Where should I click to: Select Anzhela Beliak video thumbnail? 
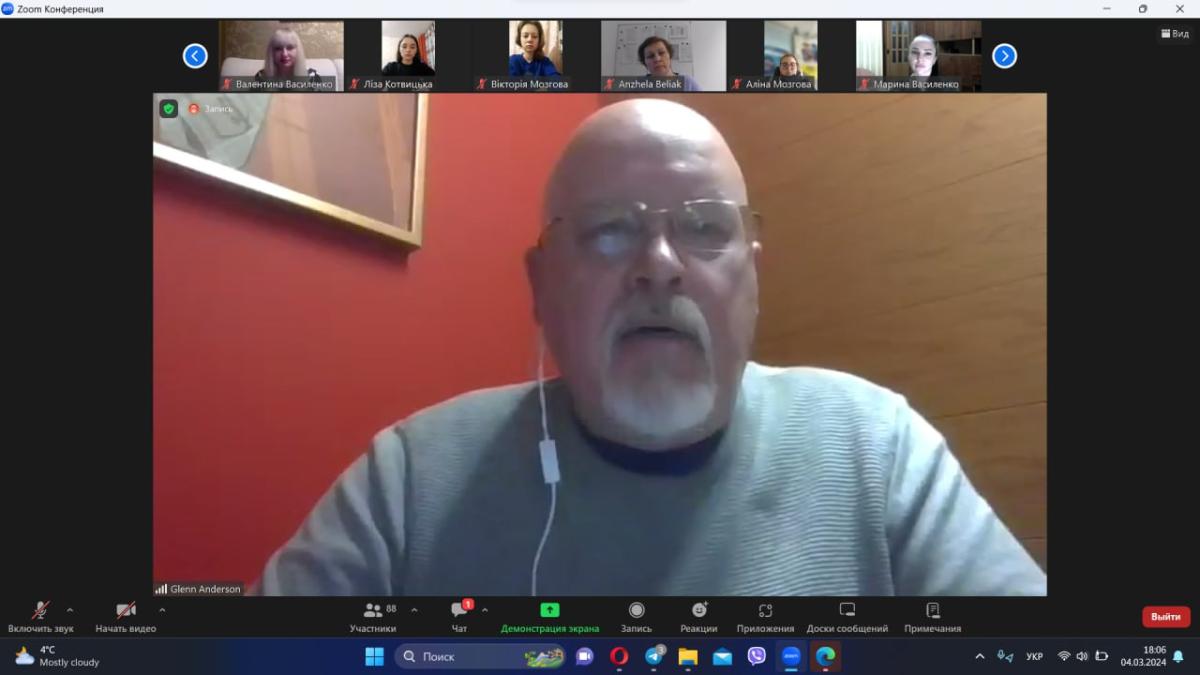point(663,56)
